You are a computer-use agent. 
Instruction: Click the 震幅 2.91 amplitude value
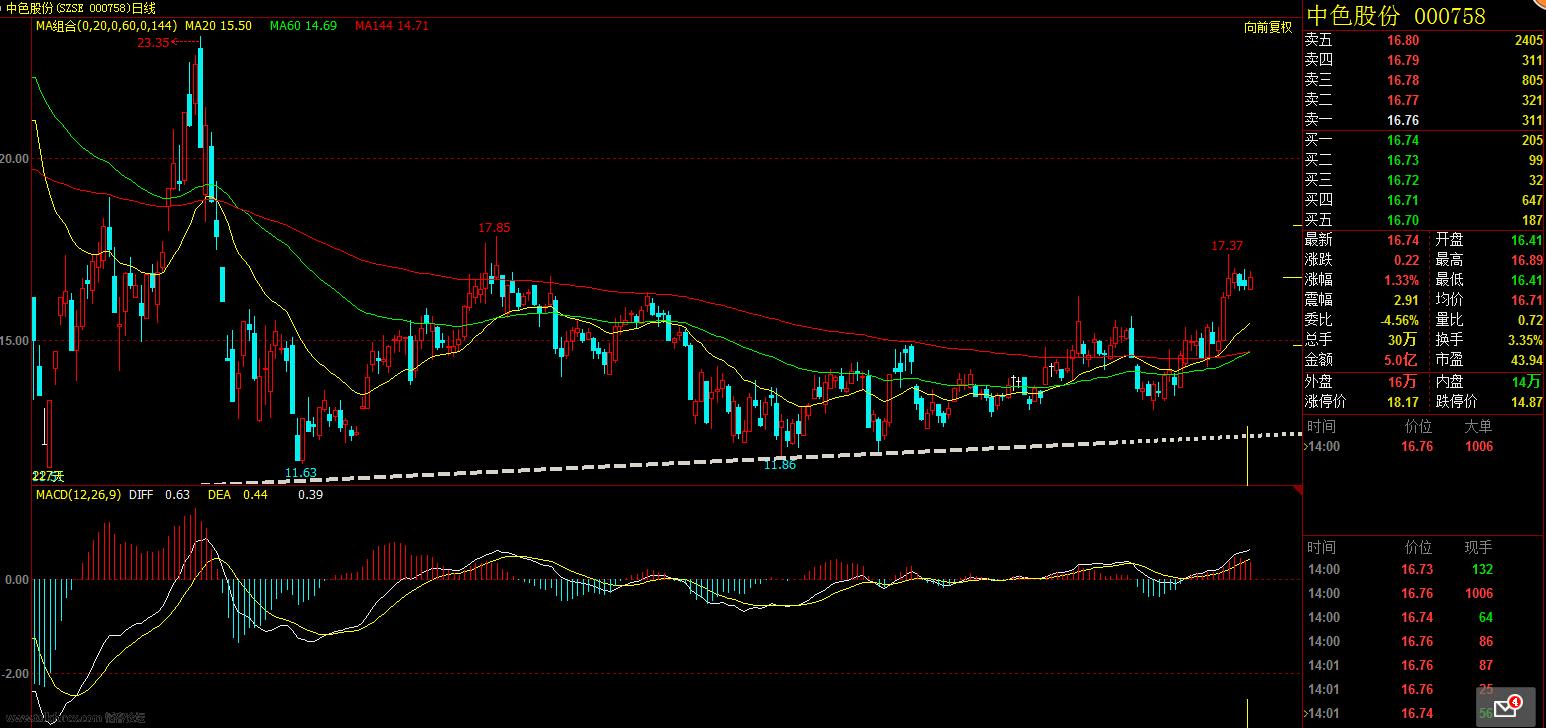pos(1406,300)
